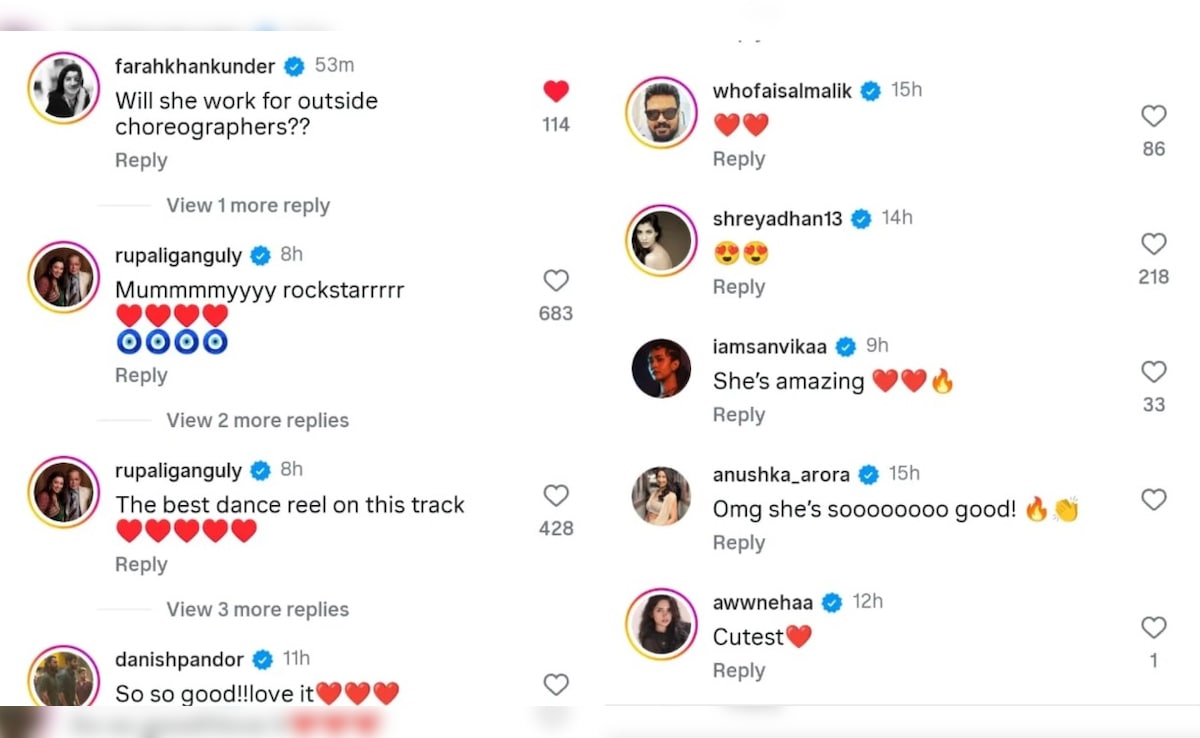
Task: Like danishpandor's 'So so good' comment
Action: tap(556, 684)
